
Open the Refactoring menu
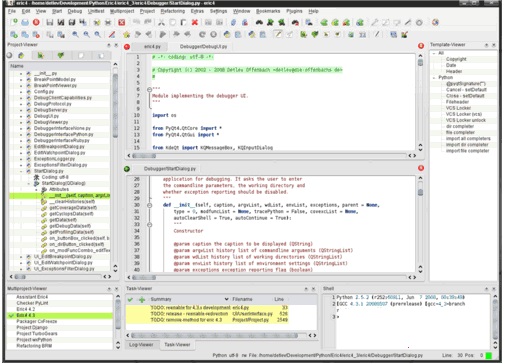click(173, 11)
